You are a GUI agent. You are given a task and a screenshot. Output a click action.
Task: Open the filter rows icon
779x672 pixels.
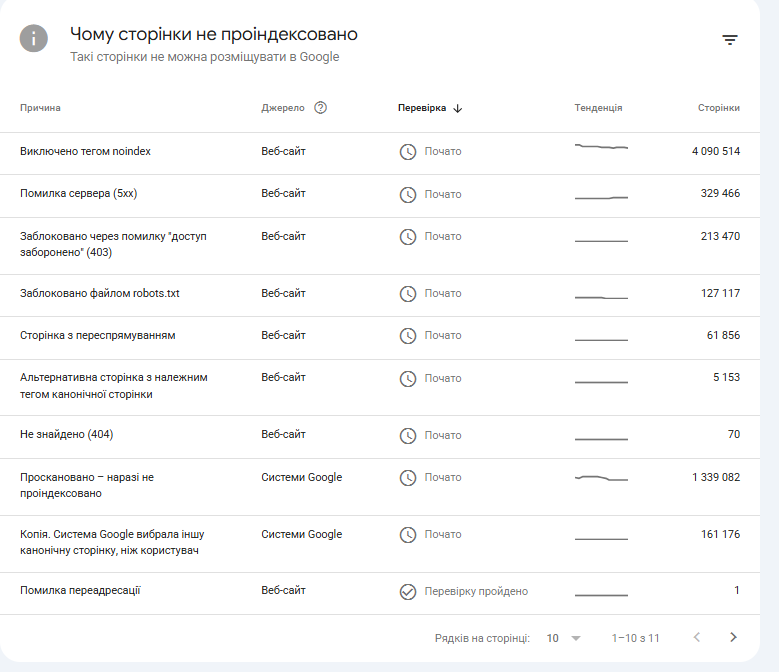pos(730,40)
